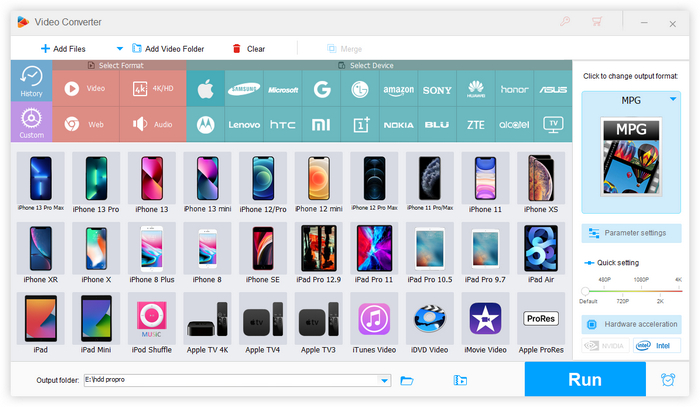Click Add Video Folder
This screenshot has height=407, width=700.
click(x=168, y=49)
